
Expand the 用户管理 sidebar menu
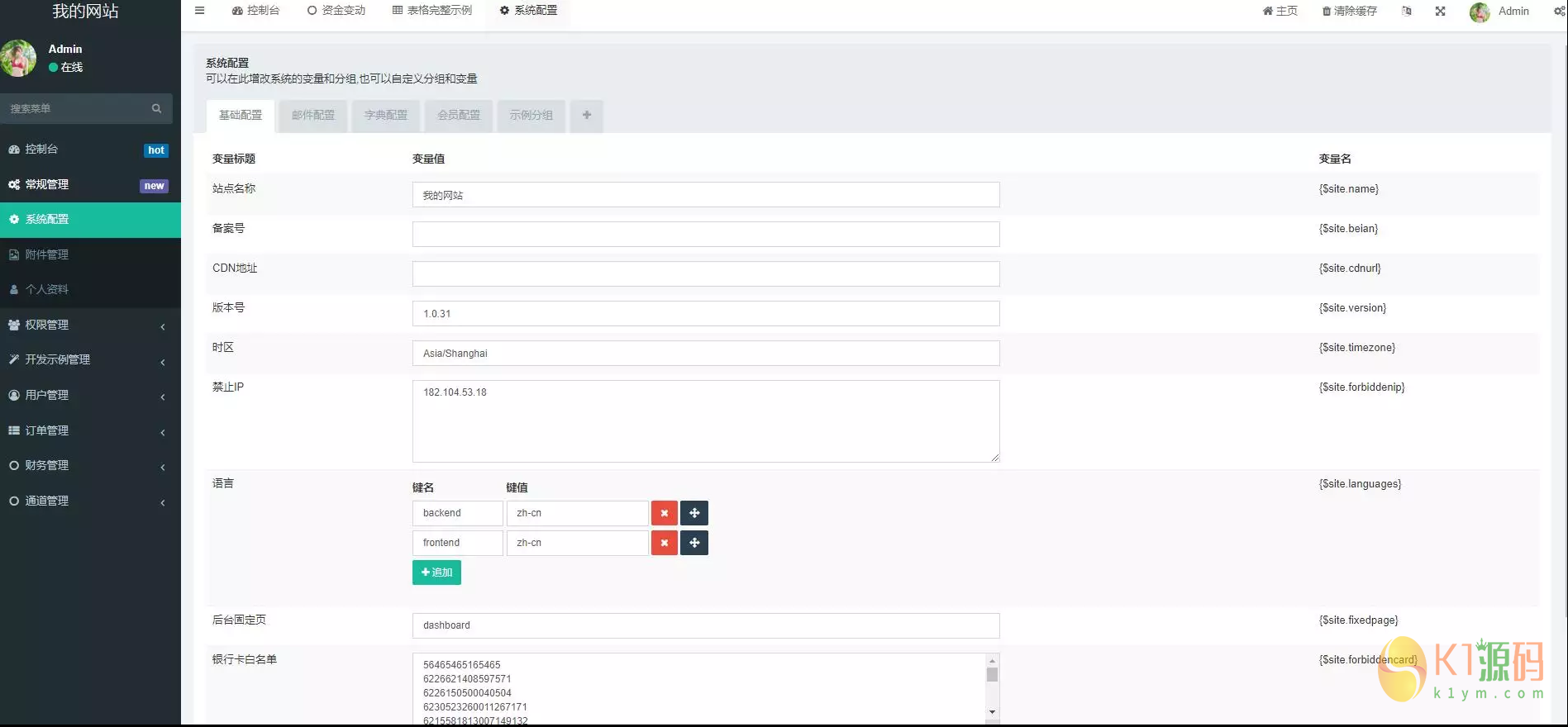[x=90, y=396]
